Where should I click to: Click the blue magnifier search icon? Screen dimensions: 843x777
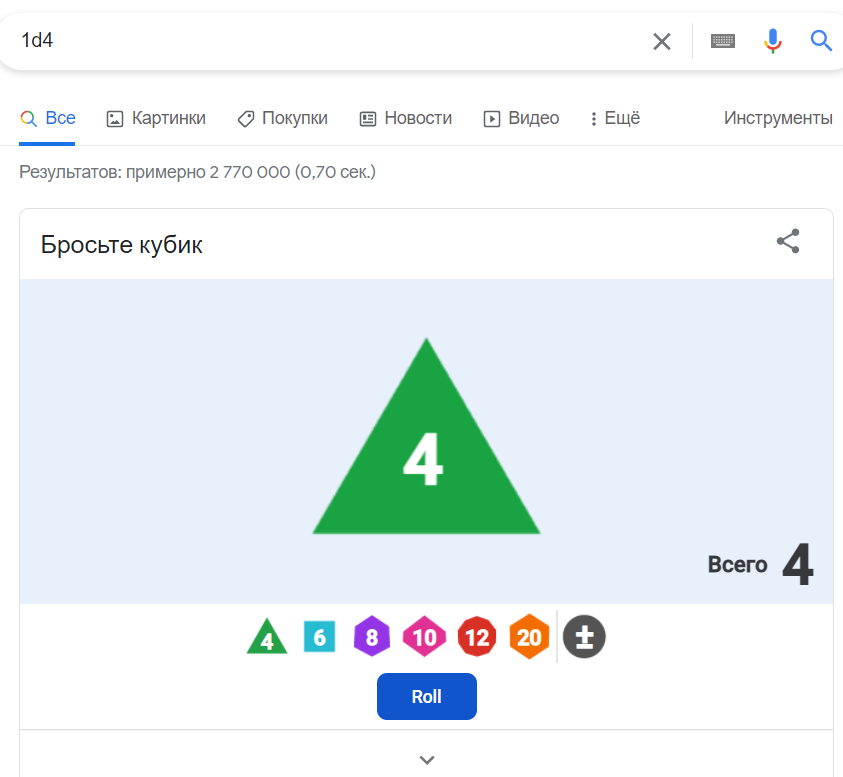(x=820, y=40)
